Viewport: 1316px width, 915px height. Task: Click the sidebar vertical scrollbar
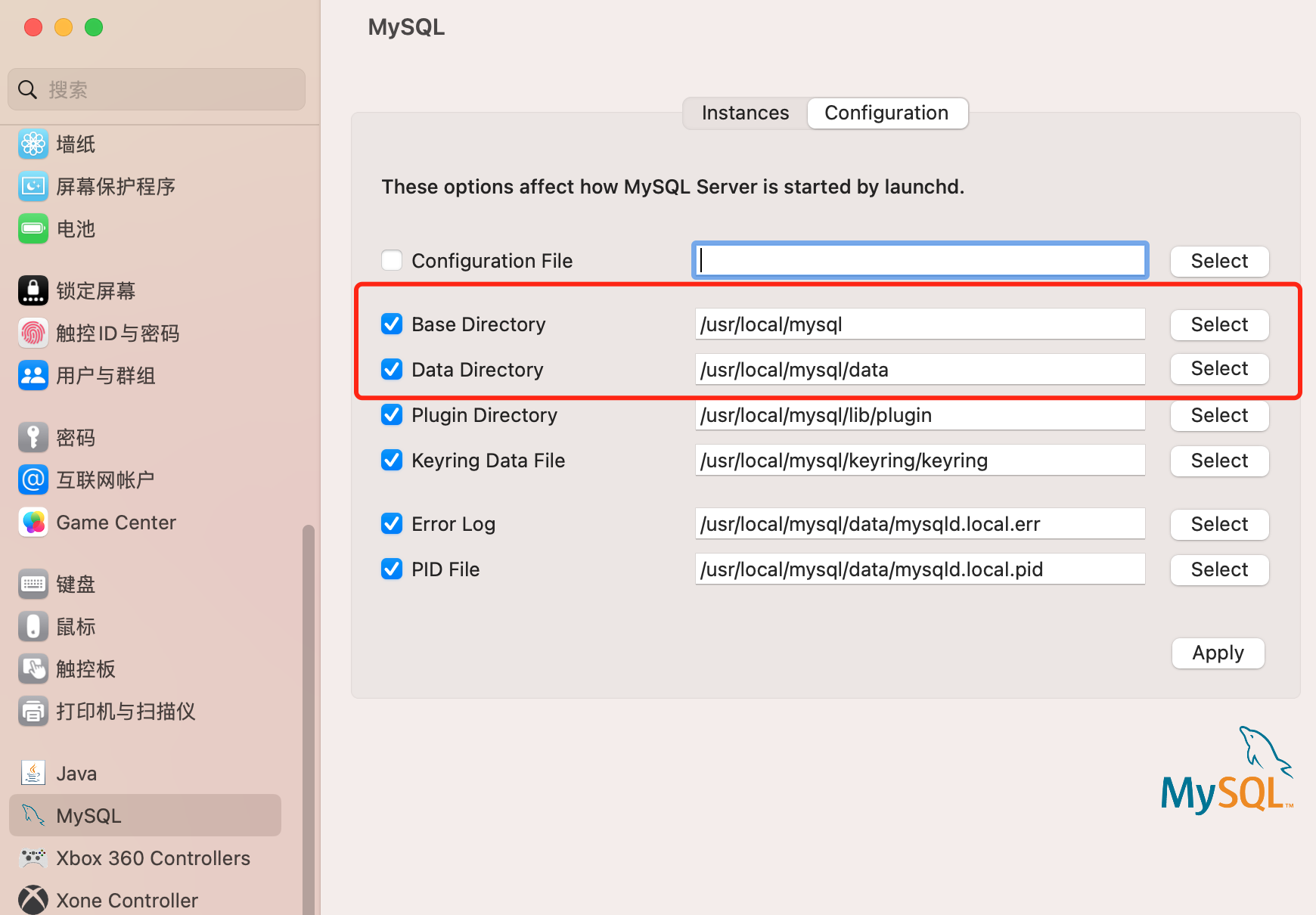(x=308, y=718)
